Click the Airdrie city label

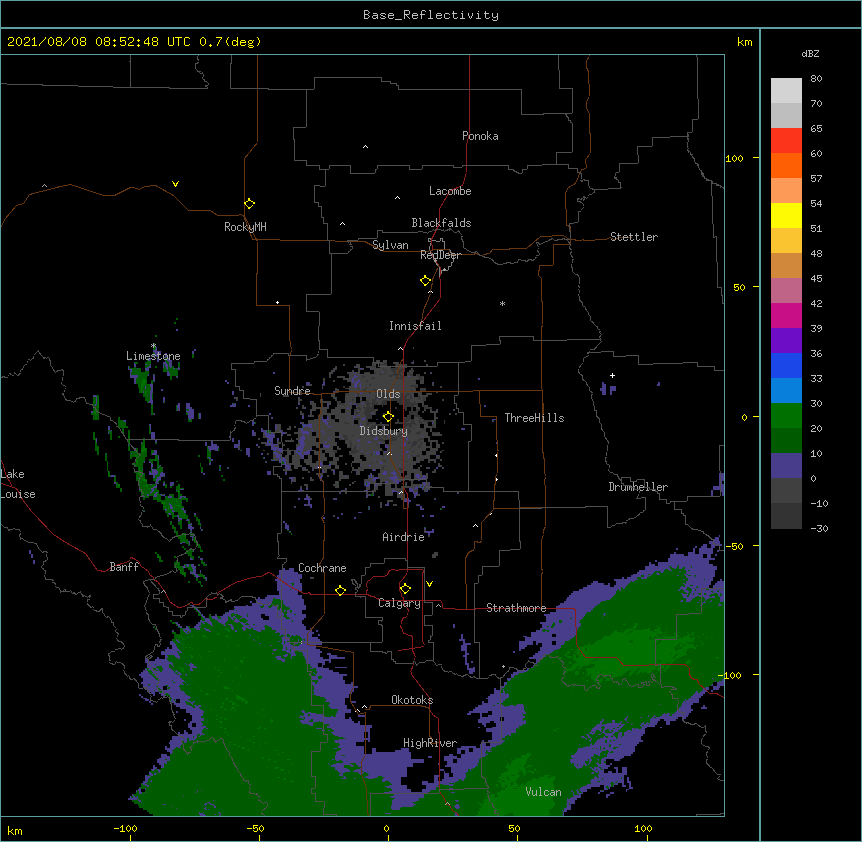403,537
